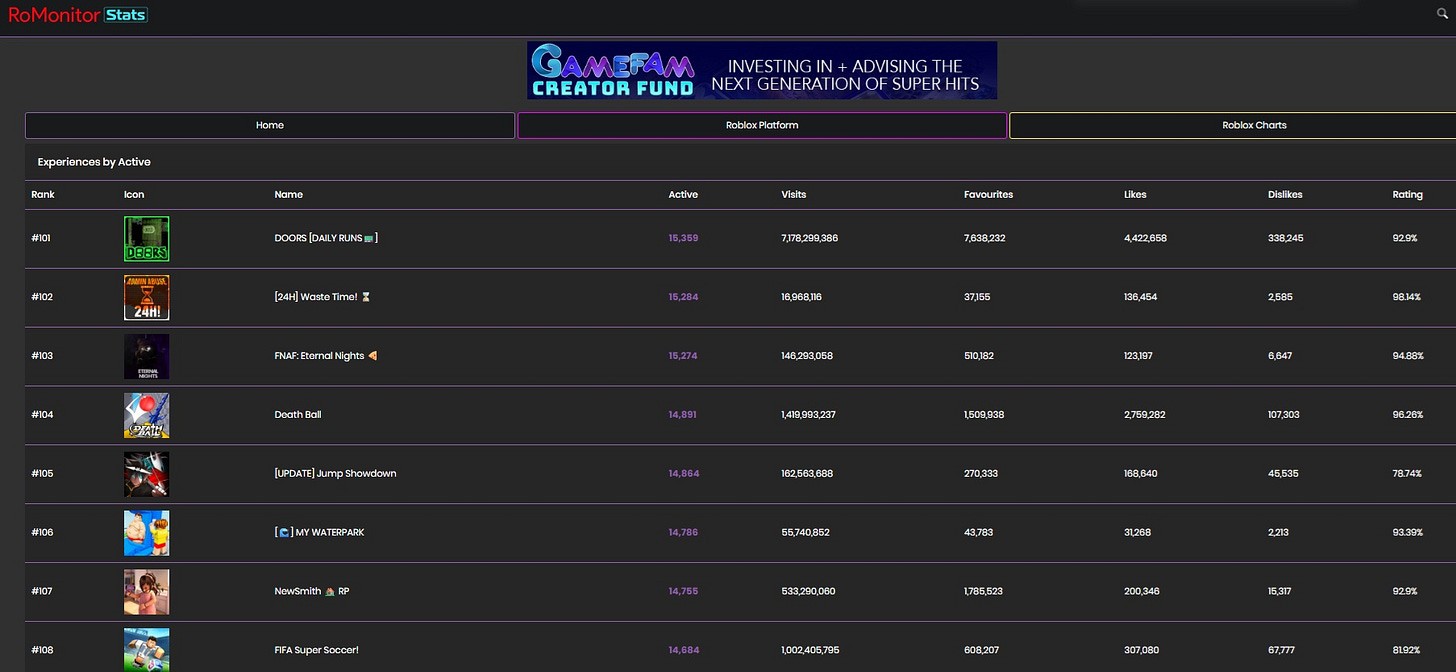The height and width of the screenshot is (672, 1456).
Task: Select rank #104 cell
Action: point(42,414)
